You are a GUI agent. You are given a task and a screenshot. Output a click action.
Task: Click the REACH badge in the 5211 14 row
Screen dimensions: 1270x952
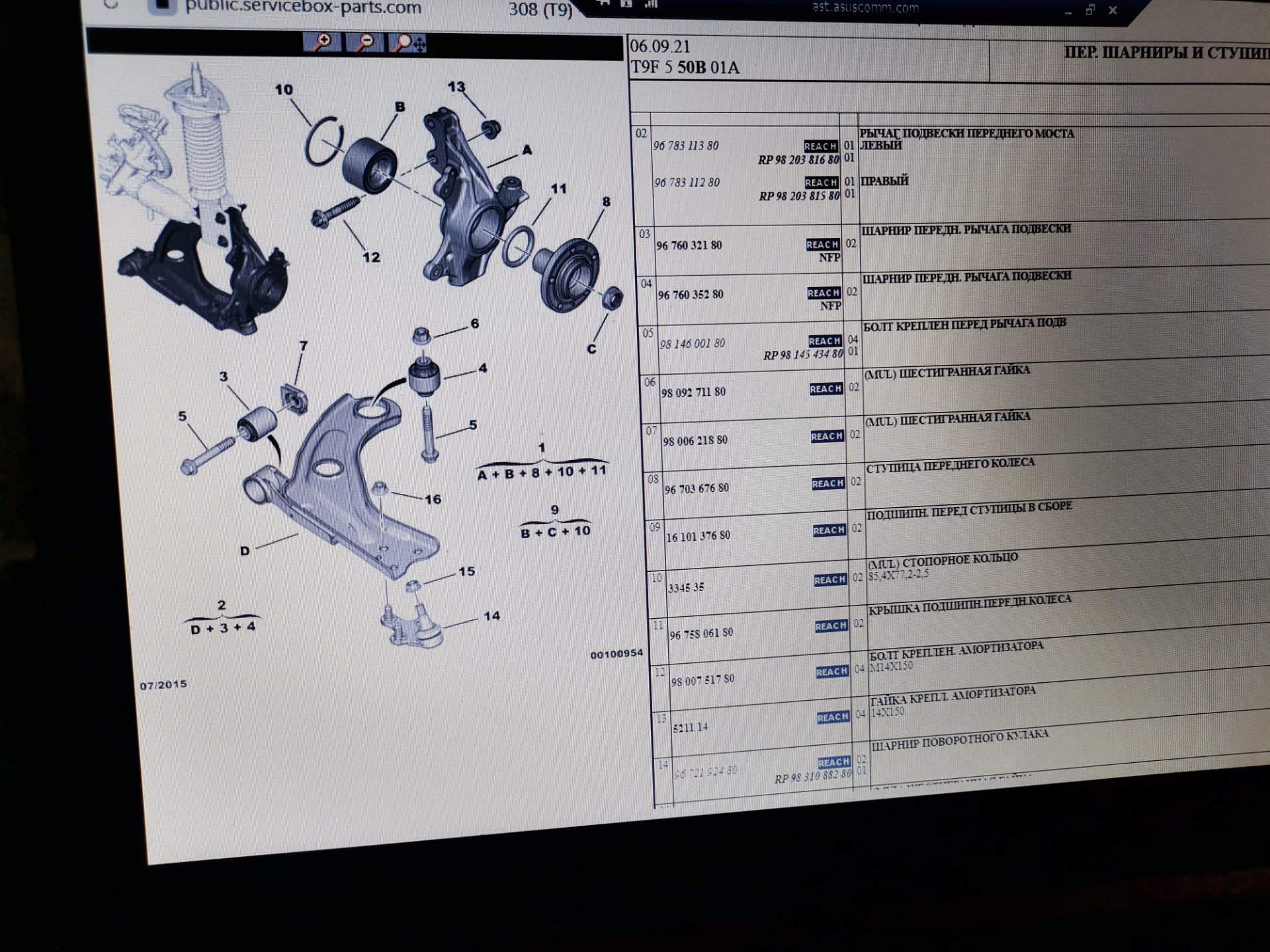pyautogui.click(x=833, y=717)
